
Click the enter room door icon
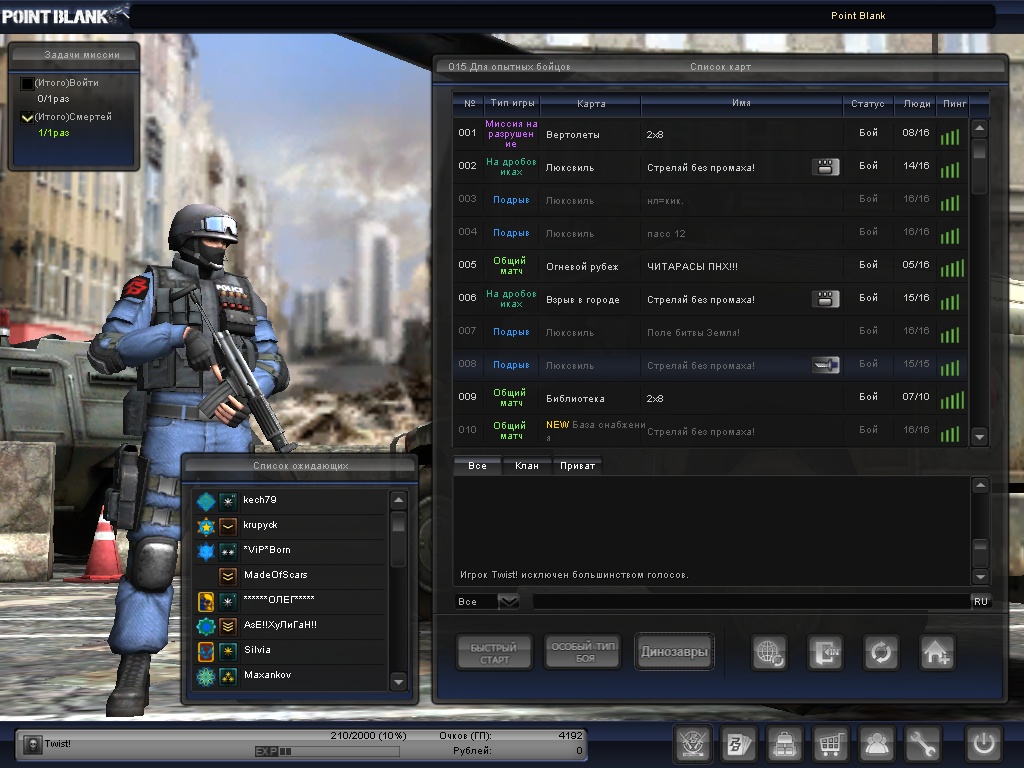pyautogui.click(x=825, y=652)
